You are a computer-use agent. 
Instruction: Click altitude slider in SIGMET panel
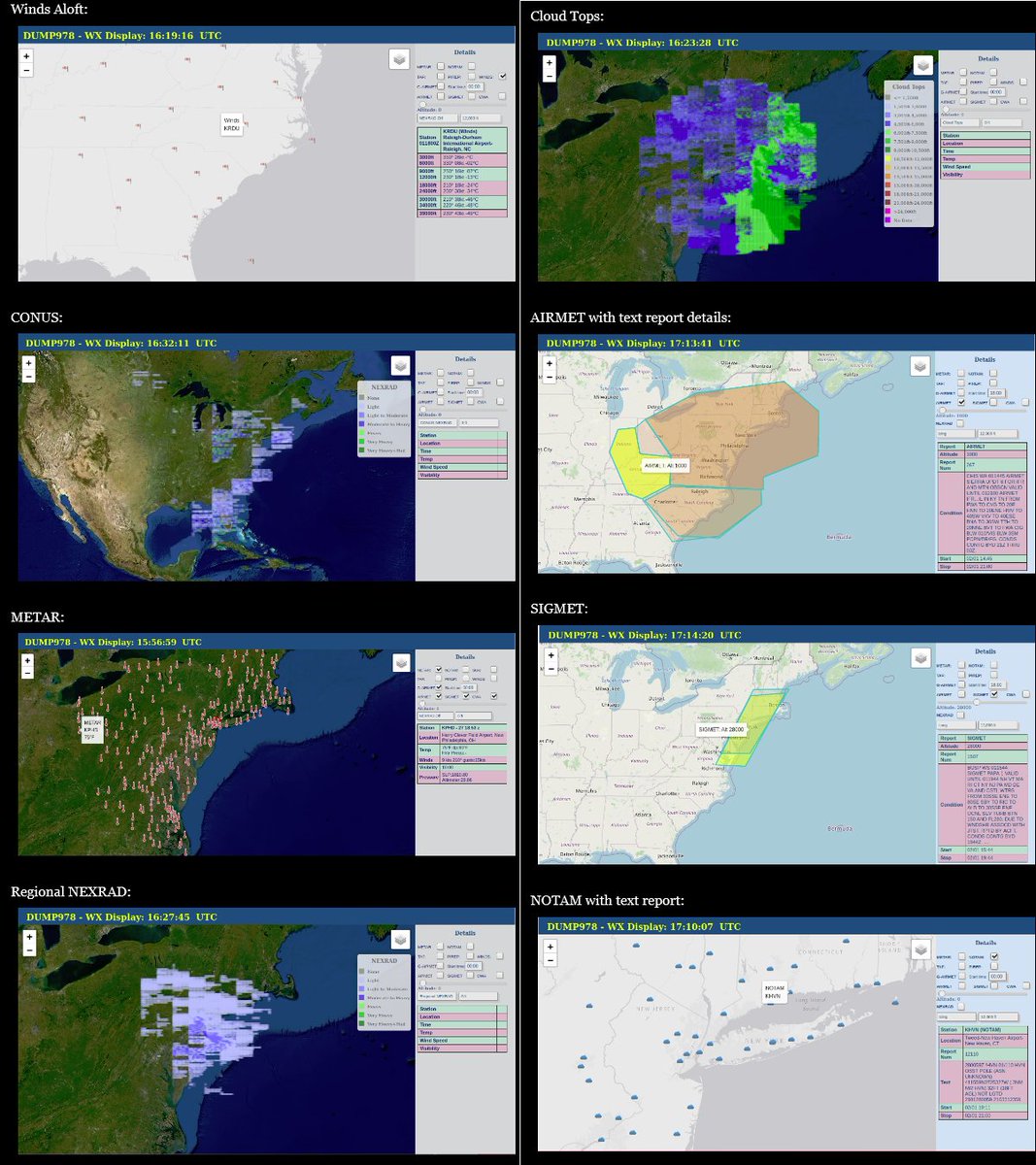pyautogui.click(x=982, y=702)
